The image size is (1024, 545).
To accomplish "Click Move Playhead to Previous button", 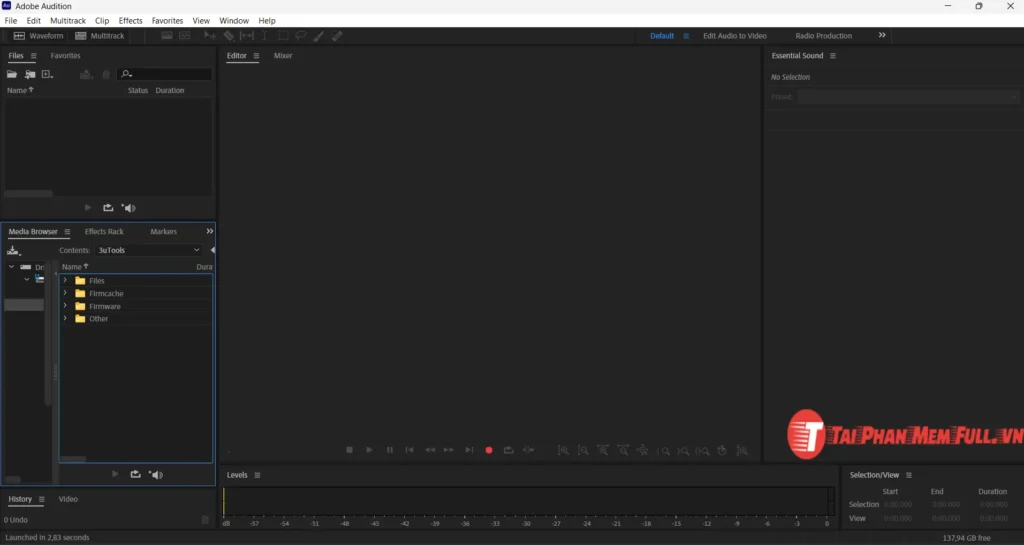I will [x=409, y=450].
